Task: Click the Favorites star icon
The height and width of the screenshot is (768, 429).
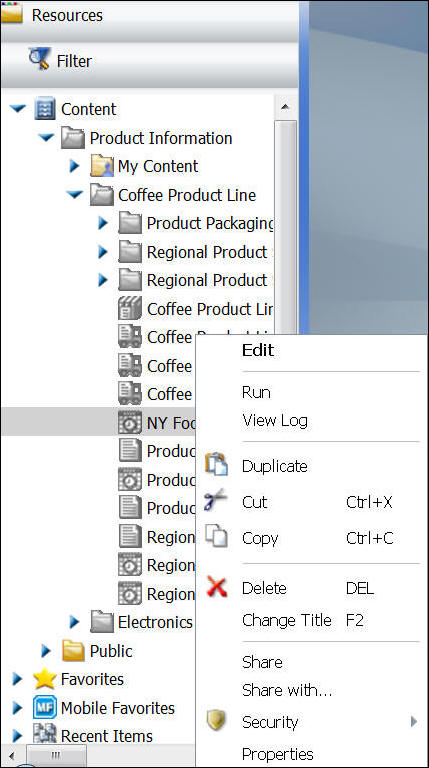Action: point(45,679)
